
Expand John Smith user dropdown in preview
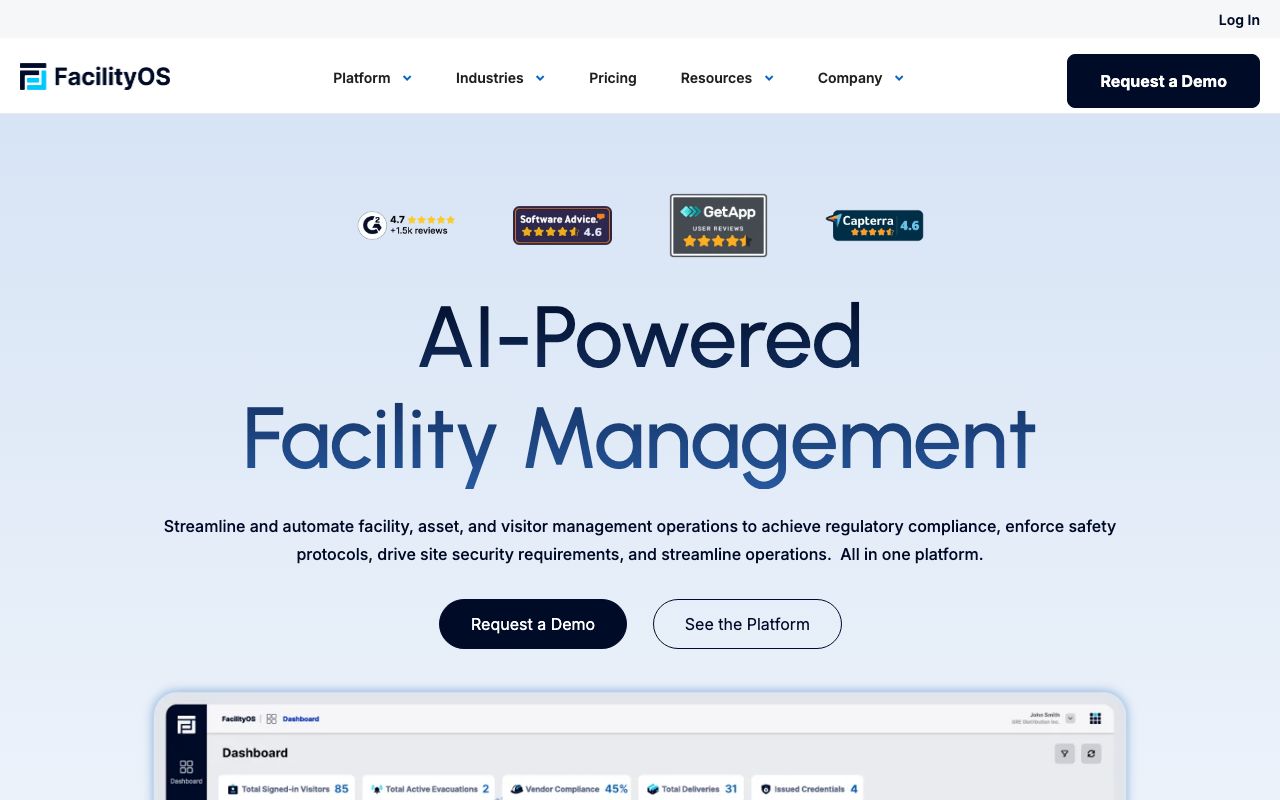[x=1070, y=718]
